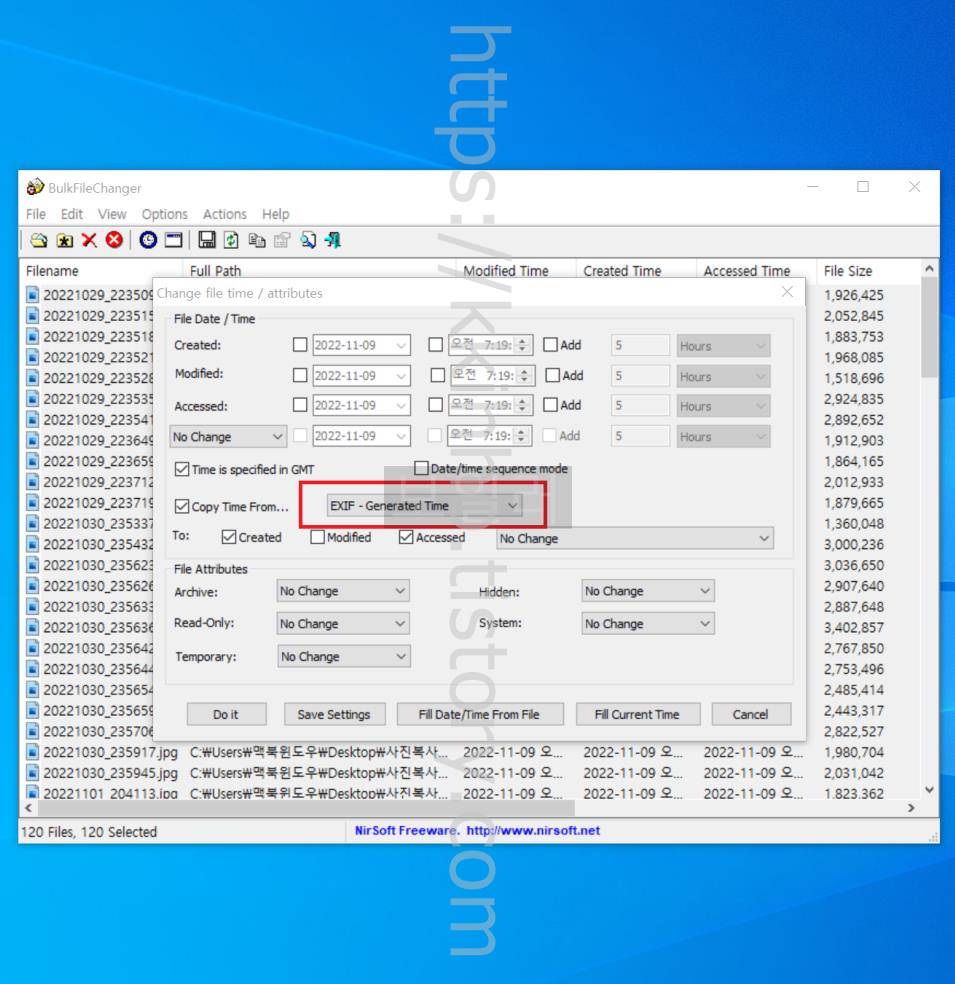Screen dimensions: 955x984
Task: Open the Edit menu
Action: (x=72, y=214)
